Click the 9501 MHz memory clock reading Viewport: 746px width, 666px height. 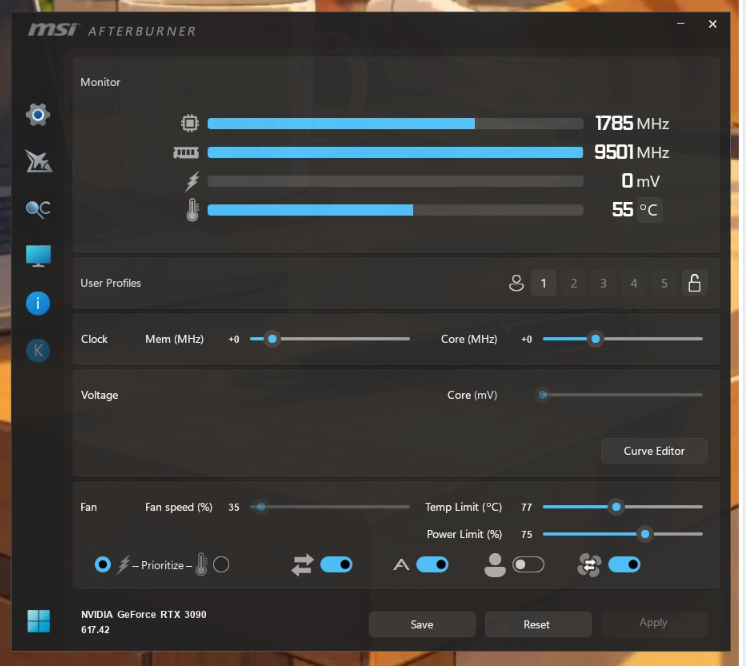(632, 153)
